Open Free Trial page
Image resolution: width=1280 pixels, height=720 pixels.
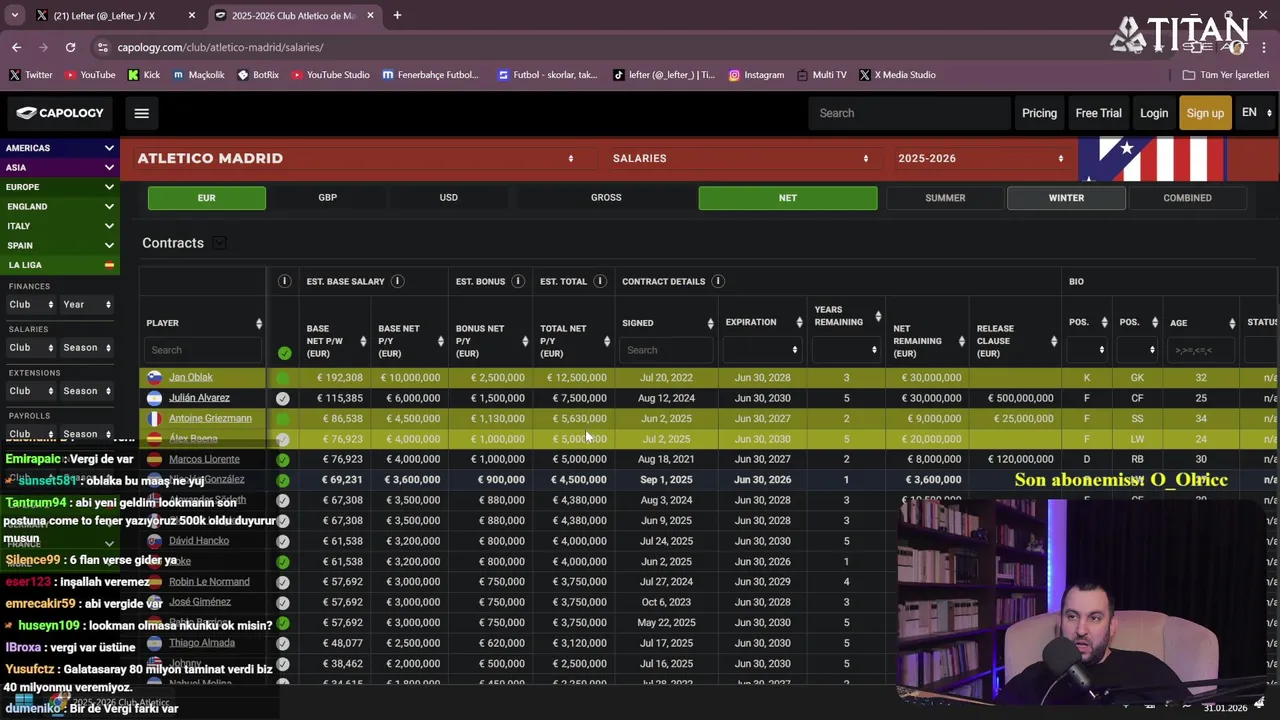point(1098,113)
